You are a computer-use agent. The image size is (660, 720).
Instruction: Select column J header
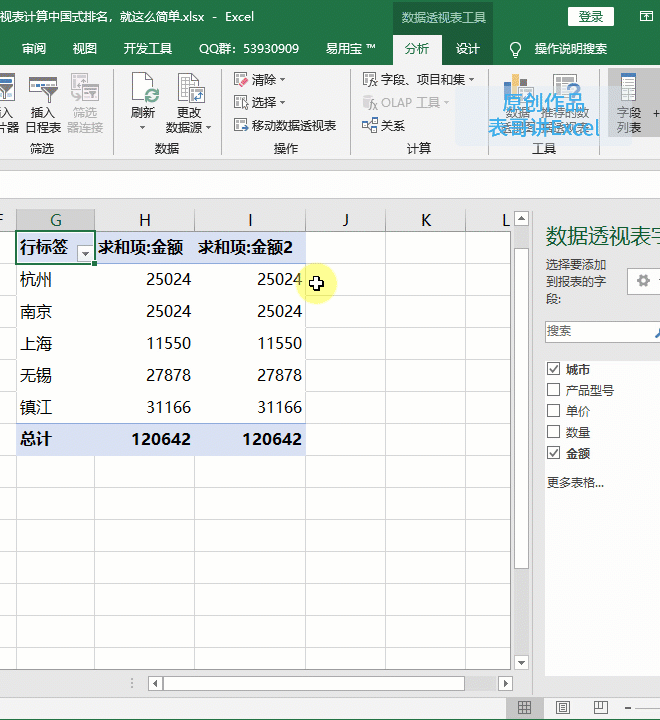(x=345, y=220)
